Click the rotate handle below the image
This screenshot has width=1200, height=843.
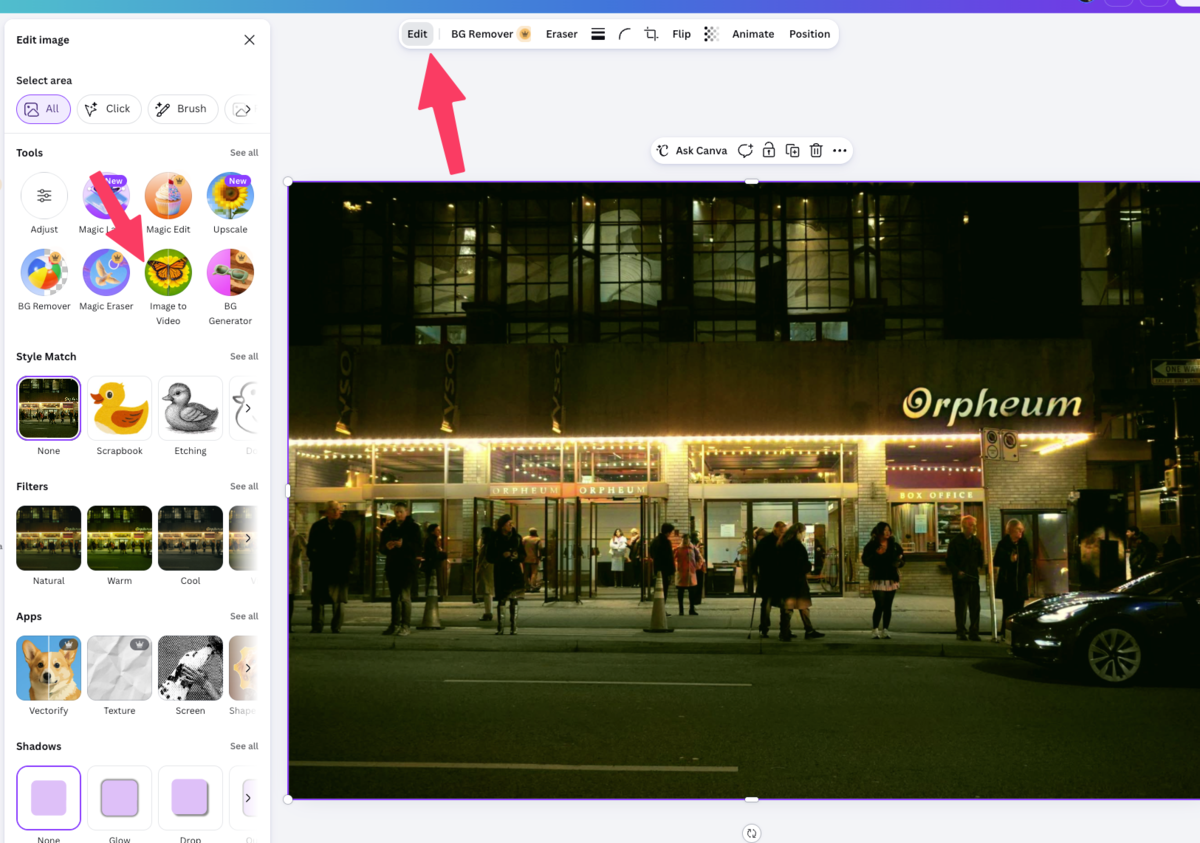752,833
